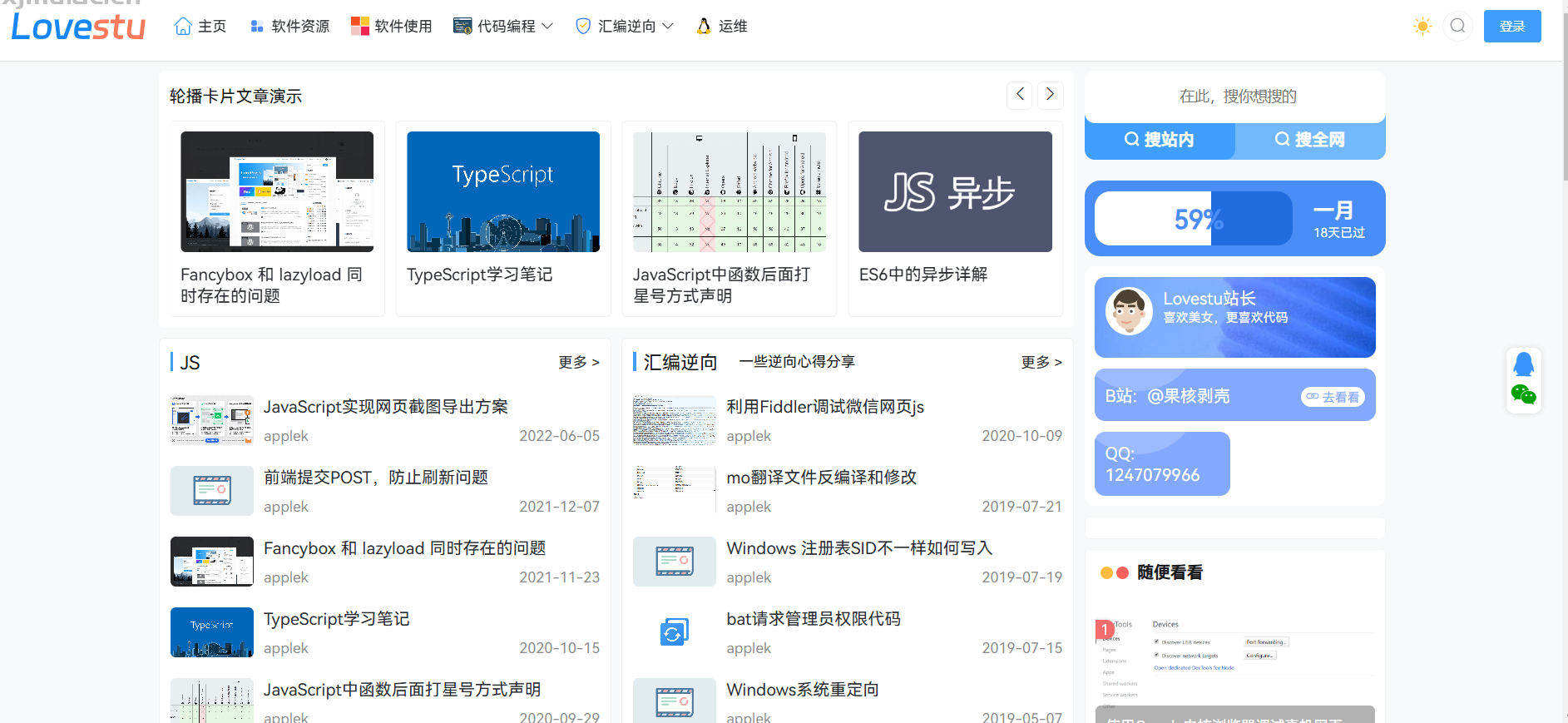
Task: Click the 去看看 button on B站 card
Action: (1333, 397)
